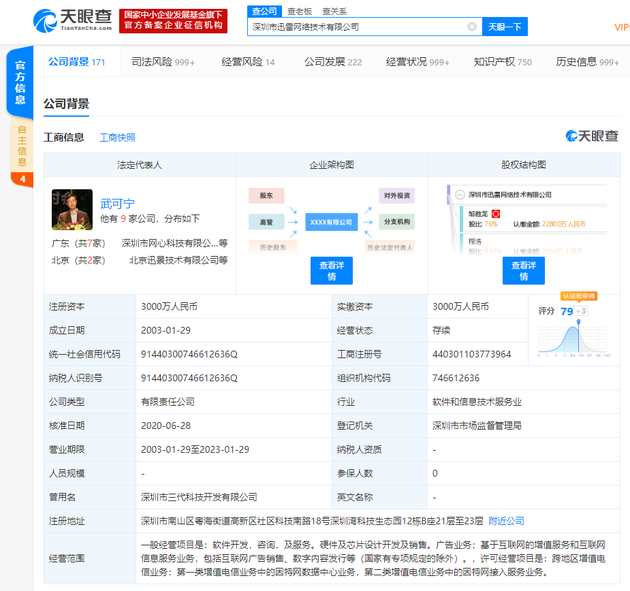The height and width of the screenshot is (591, 630).
Task: Select company type 有限责任公司
Action: tap(168, 402)
